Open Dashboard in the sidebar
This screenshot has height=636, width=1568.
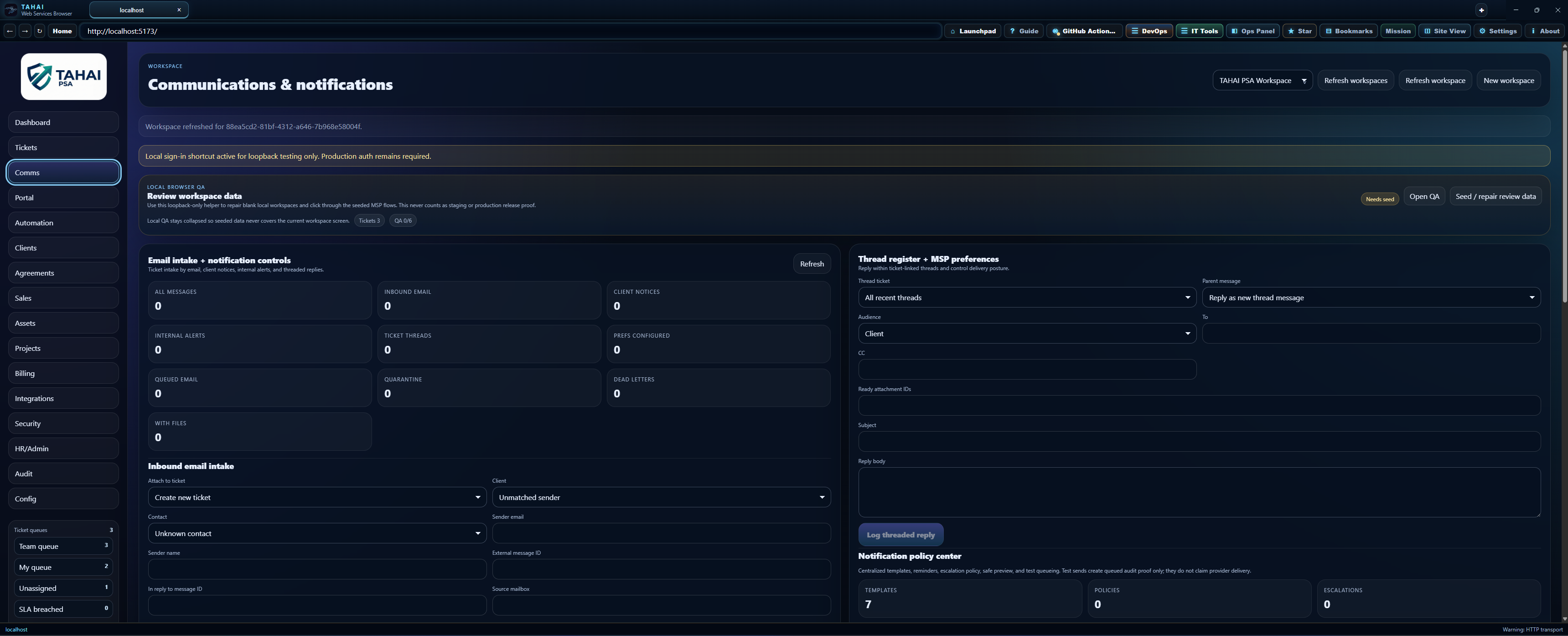pos(63,122)
